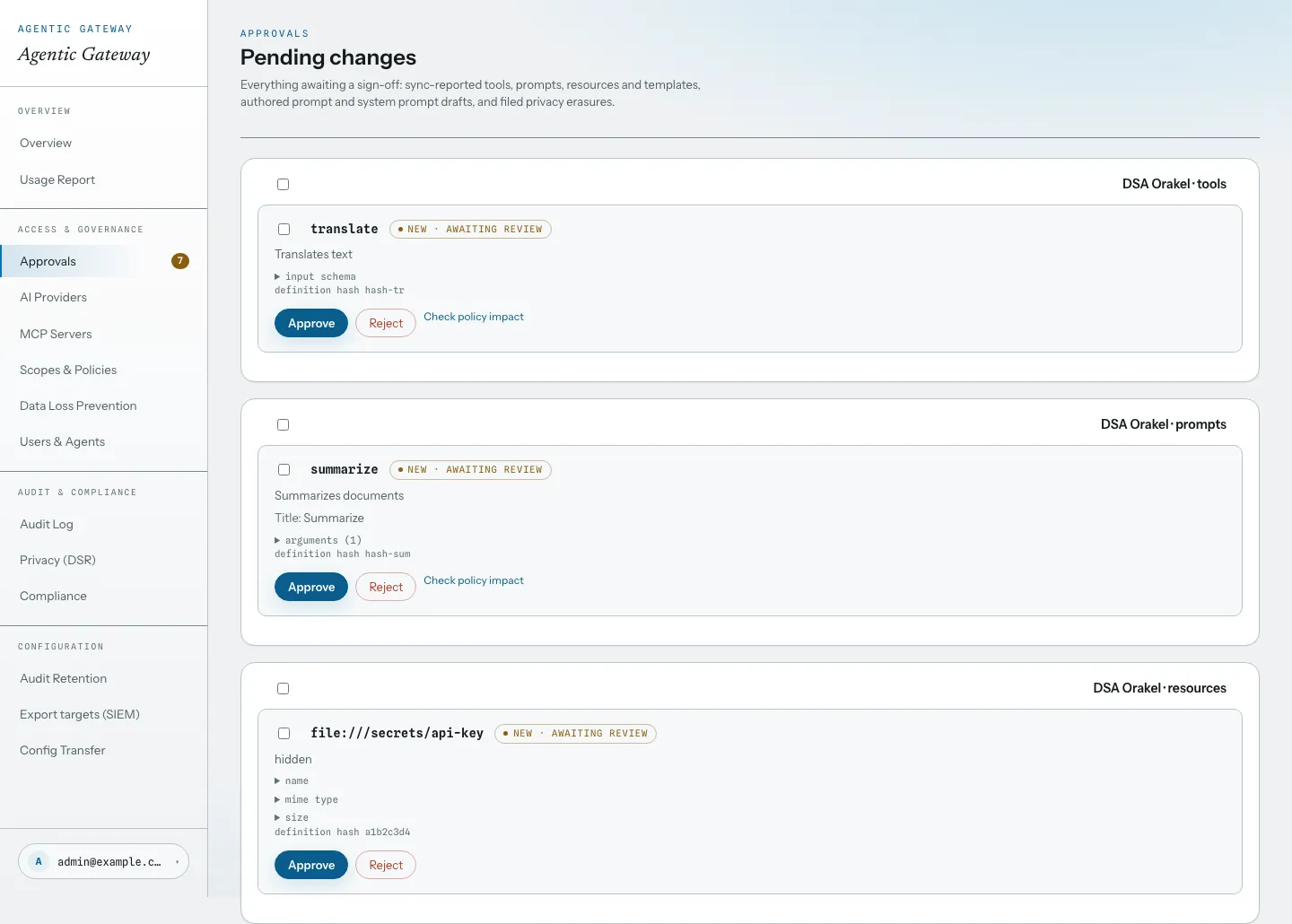Open MCP Servers page
Viewport: 1292px width, 924px height.
point(104,334)
